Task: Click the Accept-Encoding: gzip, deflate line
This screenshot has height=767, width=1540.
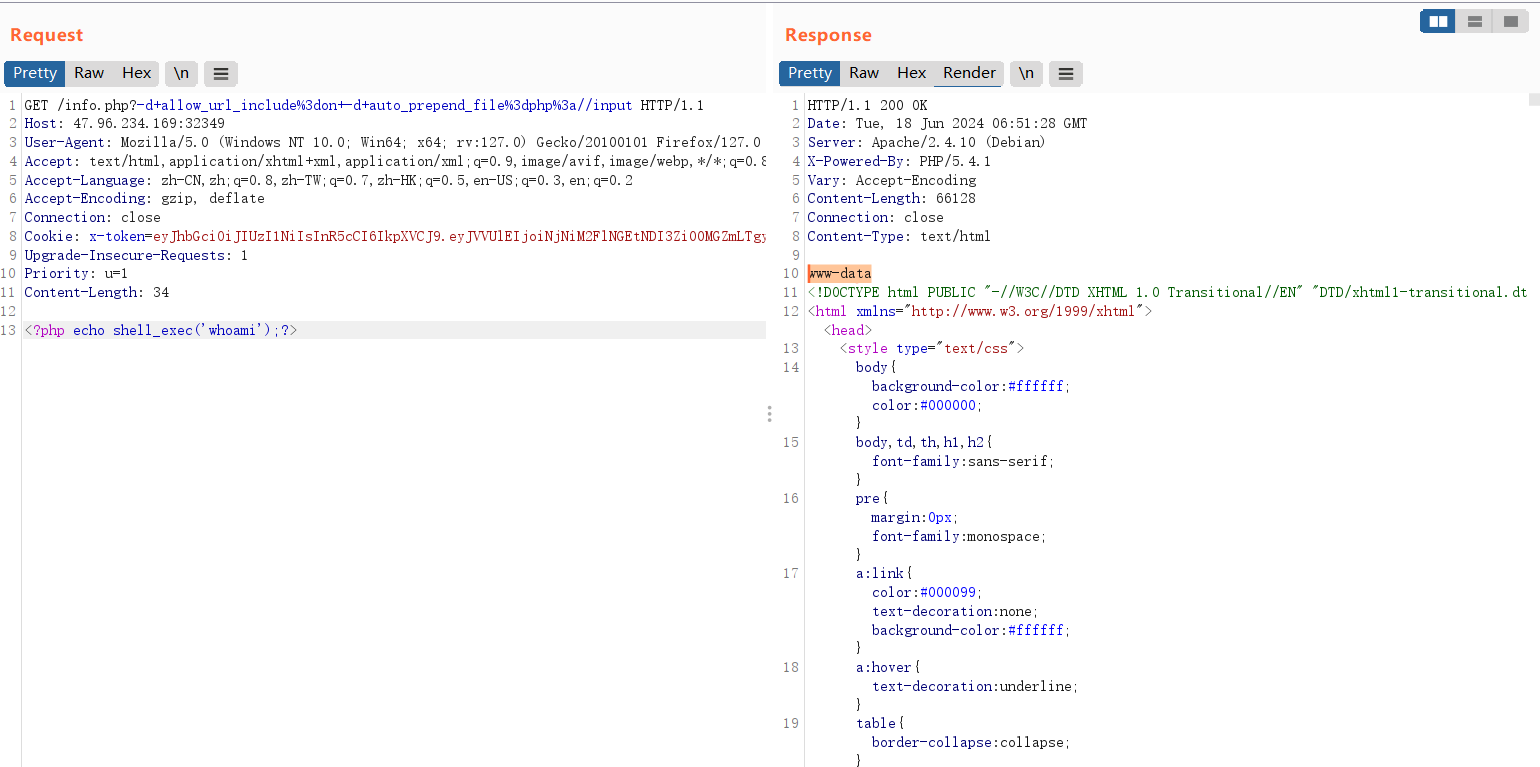Action: (144, 199)
